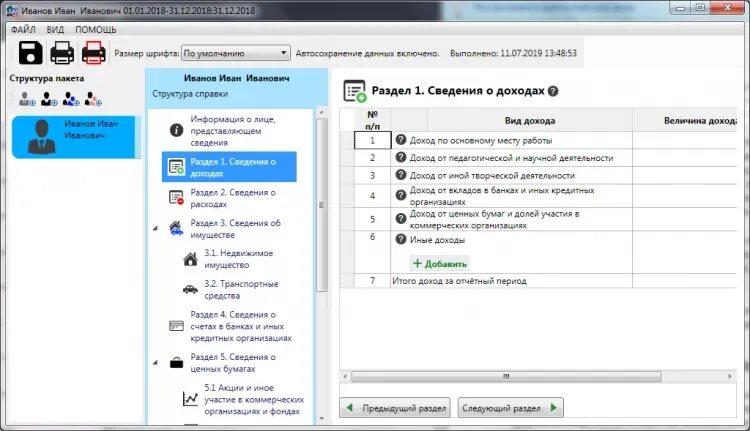Click Иные доходы row text

(x=437, y=240)
